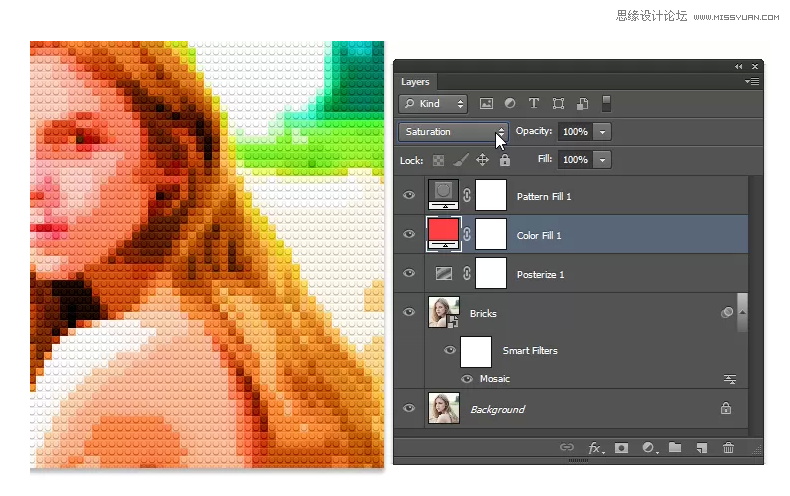Collapse the panel with double arrows

pyautogui.click(x=739, y=67)
